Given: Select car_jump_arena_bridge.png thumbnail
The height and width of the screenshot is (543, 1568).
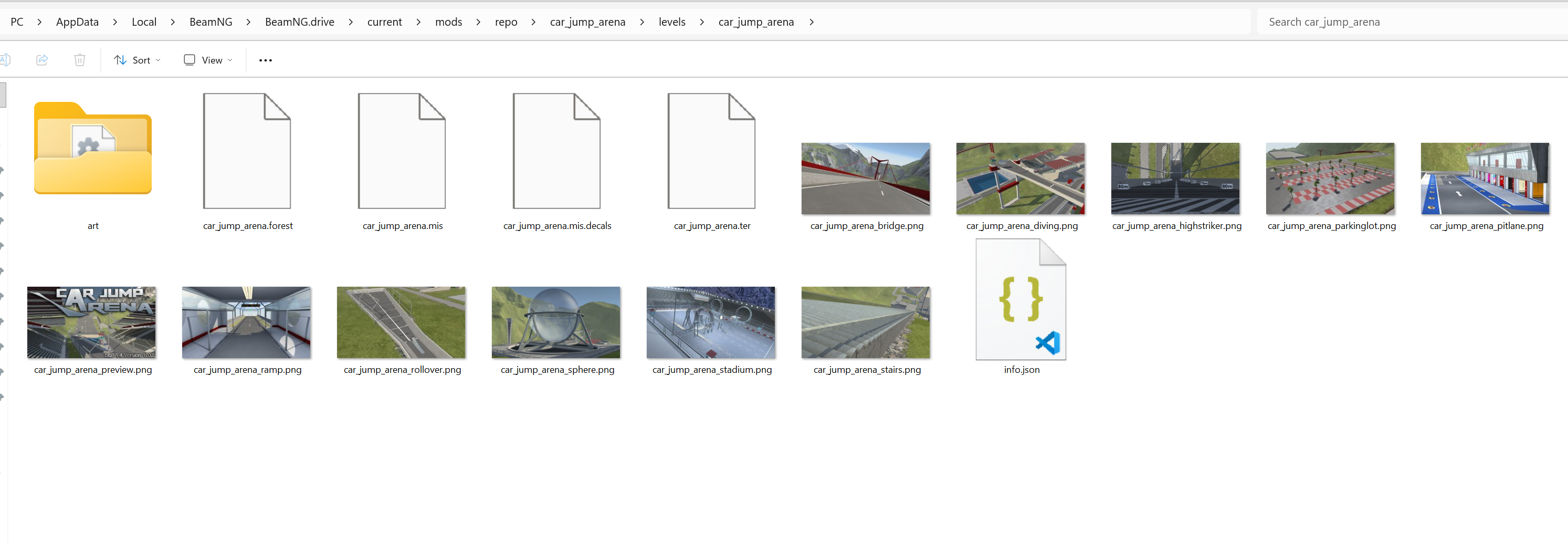Looking at the screenshot, I should point(866,179).
